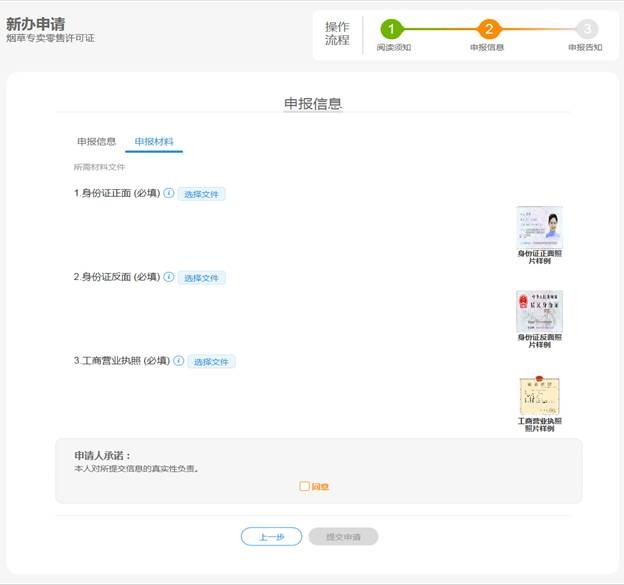
Task: Go back with the 上一步 button
Action: 271,537
